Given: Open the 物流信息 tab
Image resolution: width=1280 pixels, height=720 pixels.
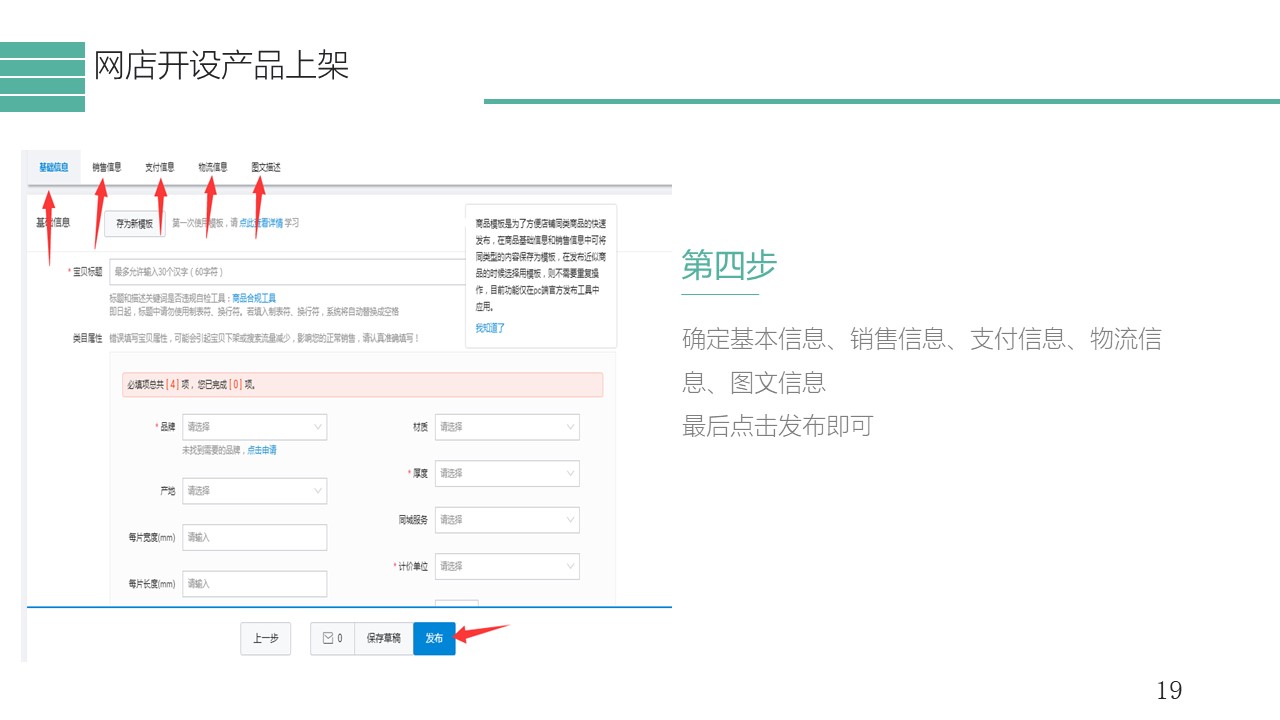Looking at the screenshot, I should (x=213, y=167).
